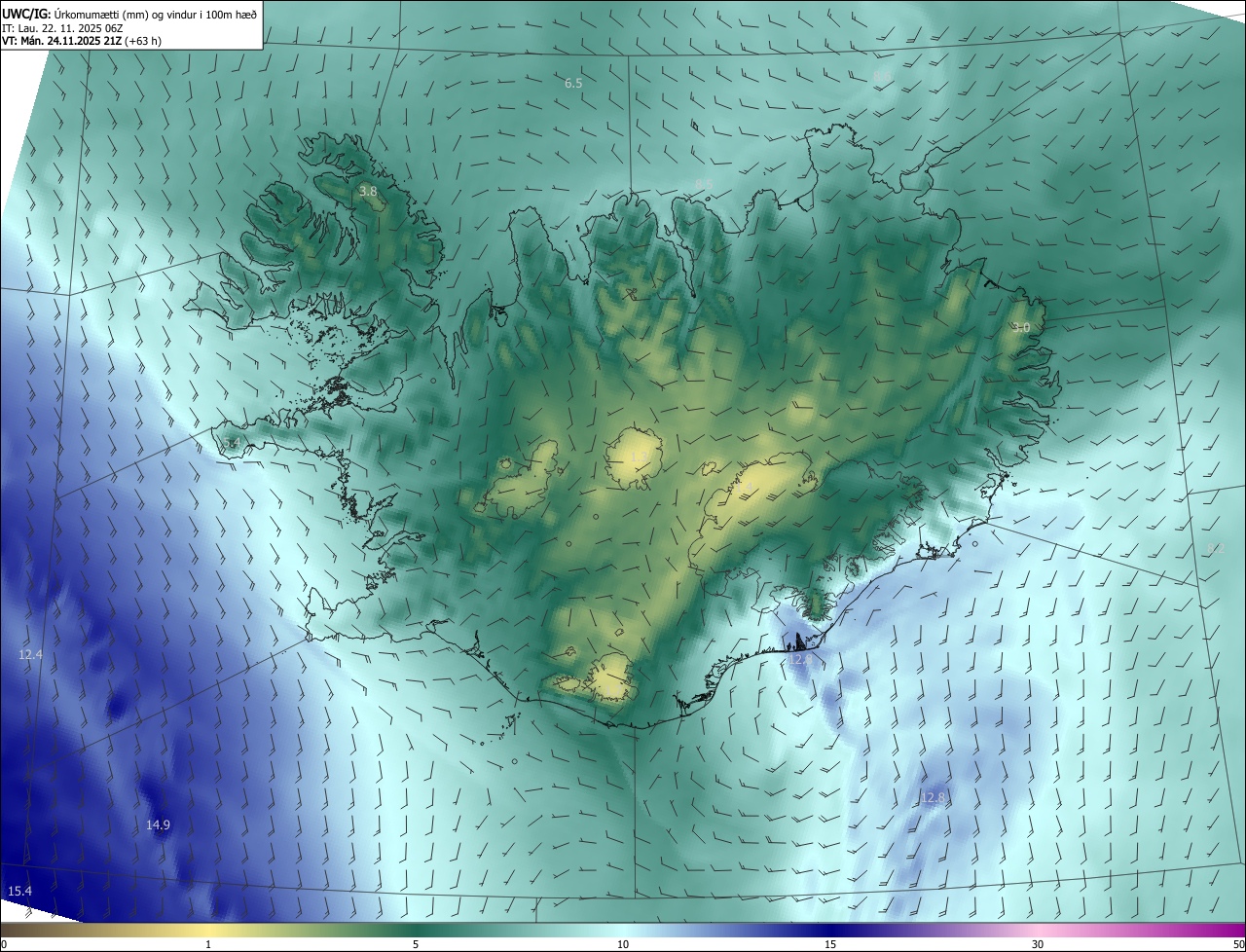This screenshot has width=1246, height=952.
Task: Click the 12.4 value label at the west edge
Action: click(x=30, y=655)
